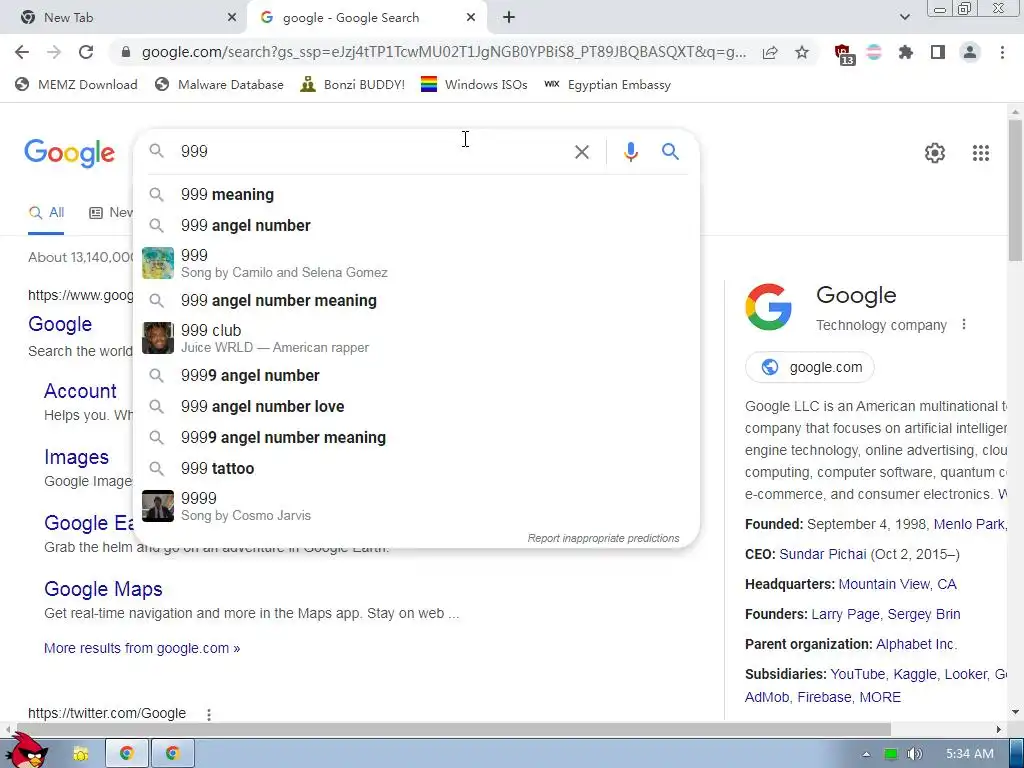Open the Google apps grid
The width and height of the screenshot is (1024, 768).
[x=980, y=153]
